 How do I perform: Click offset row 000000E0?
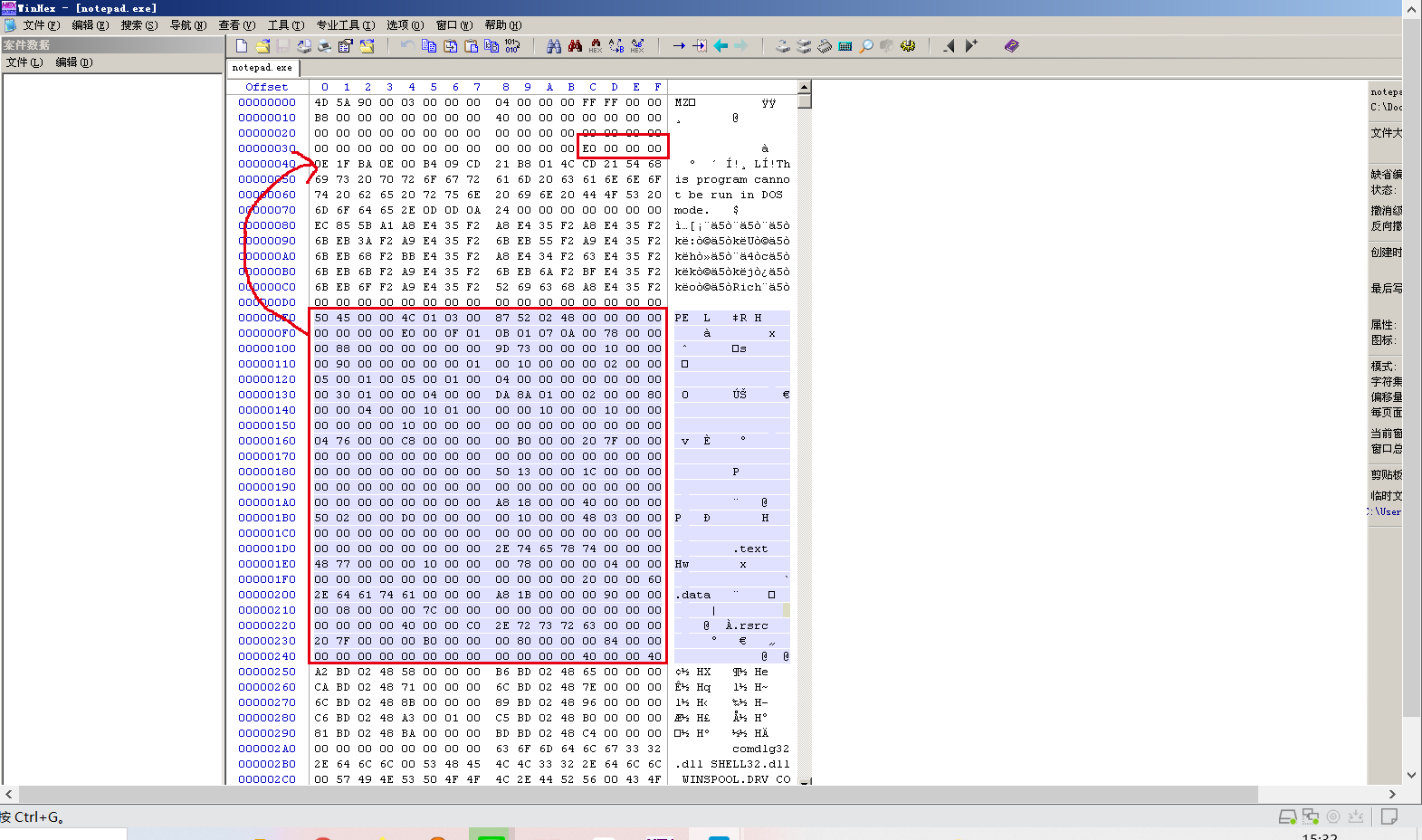(x=267, y=318)
